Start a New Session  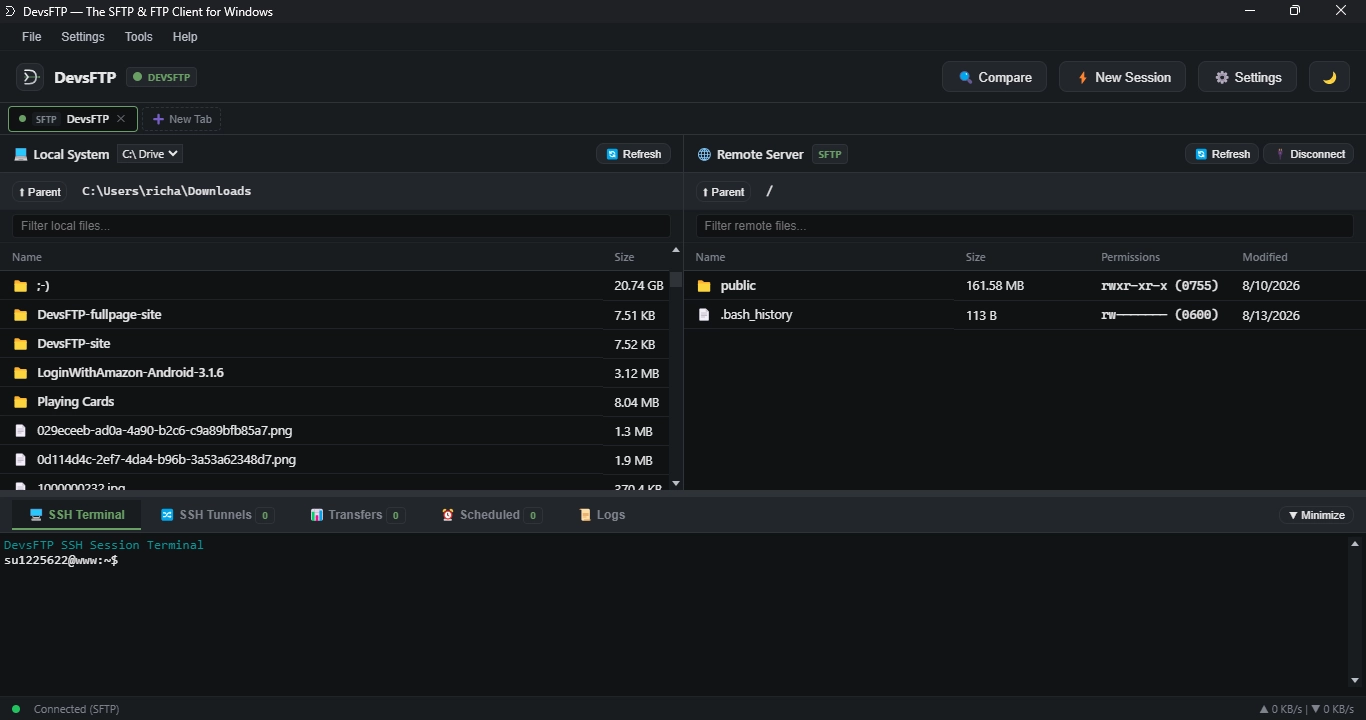coord(1122,77)
